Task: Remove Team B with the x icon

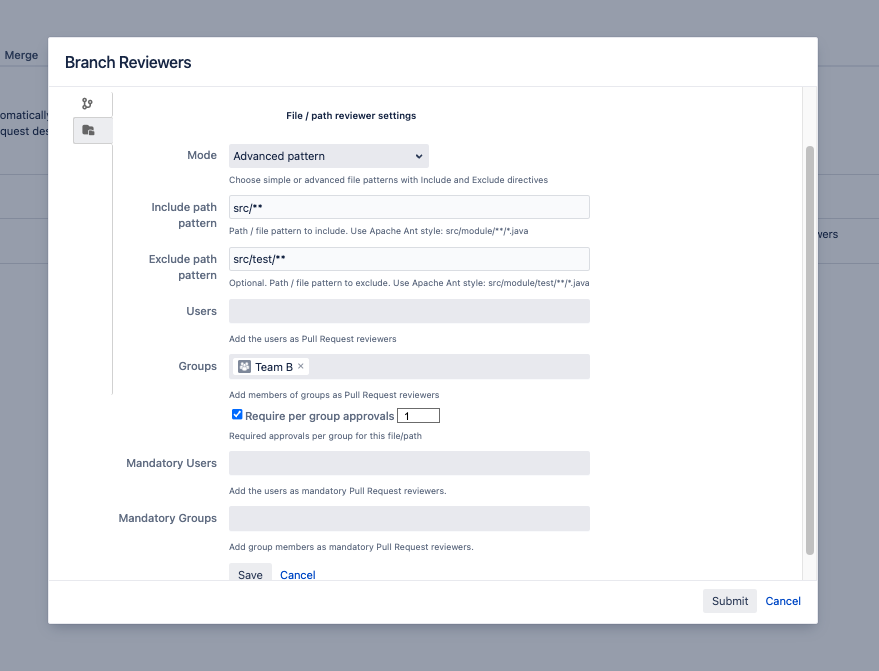Action: (301, 366)
